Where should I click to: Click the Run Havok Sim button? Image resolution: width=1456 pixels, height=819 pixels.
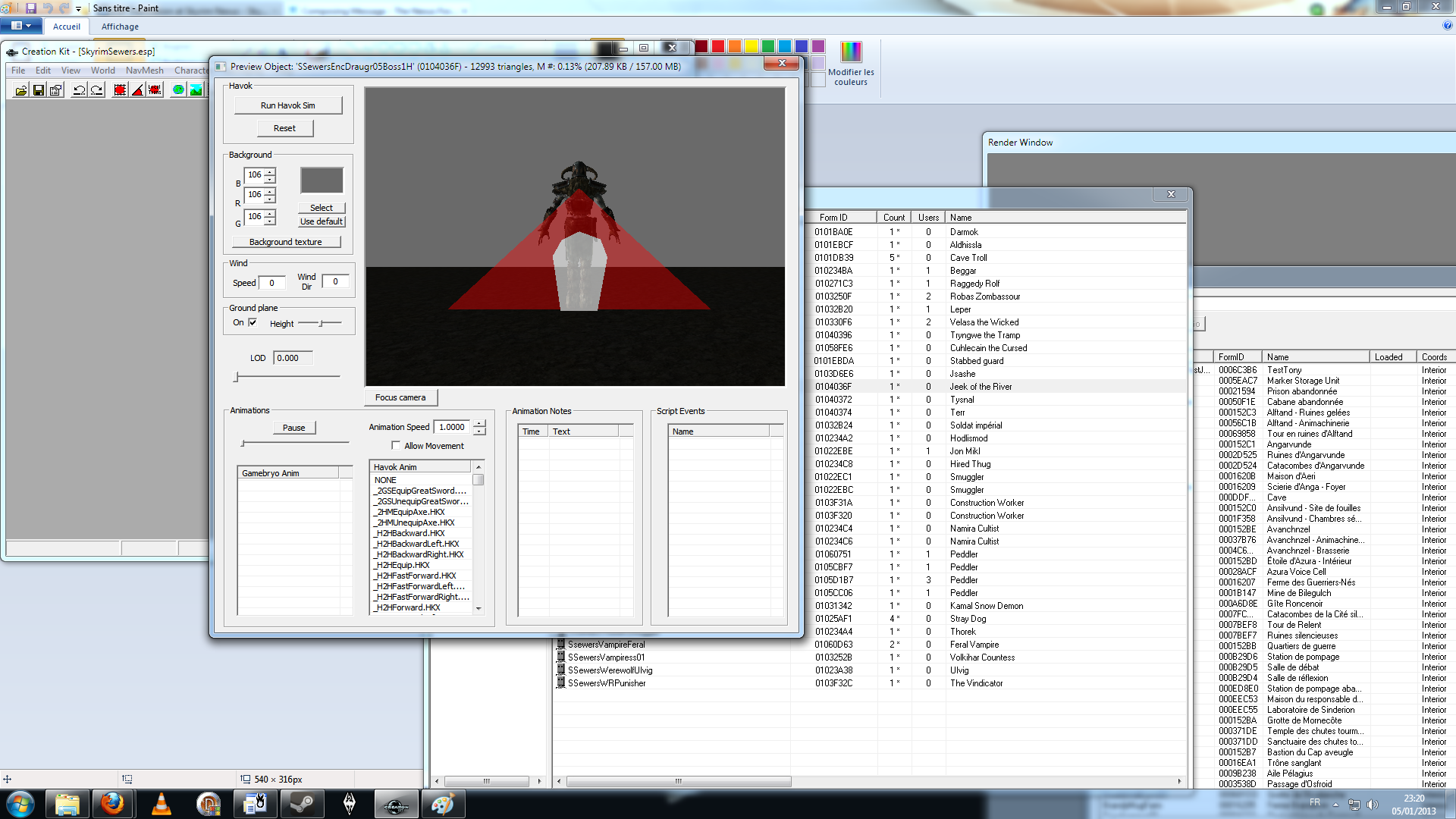288,105
